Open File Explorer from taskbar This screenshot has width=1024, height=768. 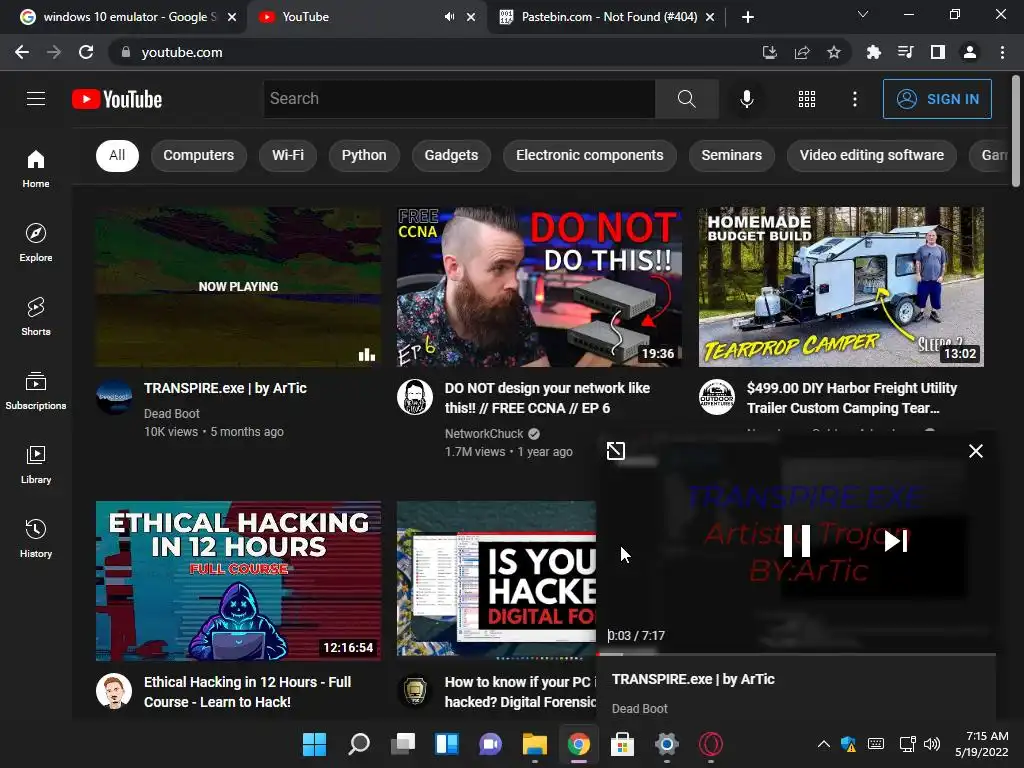pyautogui.click(x=535, y=744)
